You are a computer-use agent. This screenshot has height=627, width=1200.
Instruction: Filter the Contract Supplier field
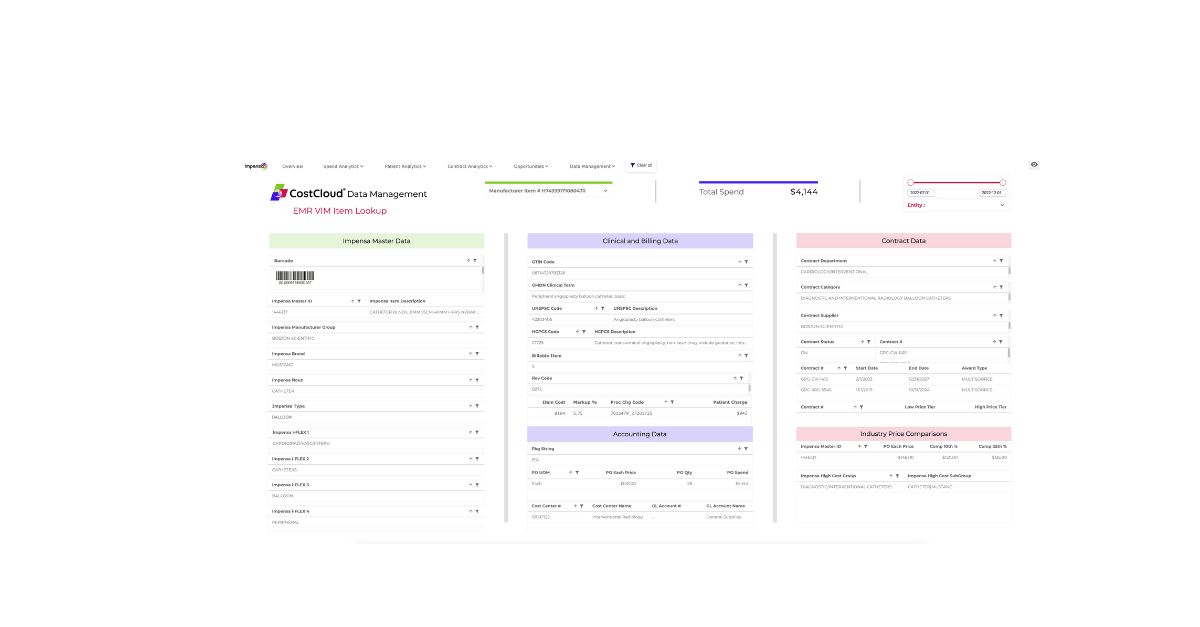pos(1004,315)
